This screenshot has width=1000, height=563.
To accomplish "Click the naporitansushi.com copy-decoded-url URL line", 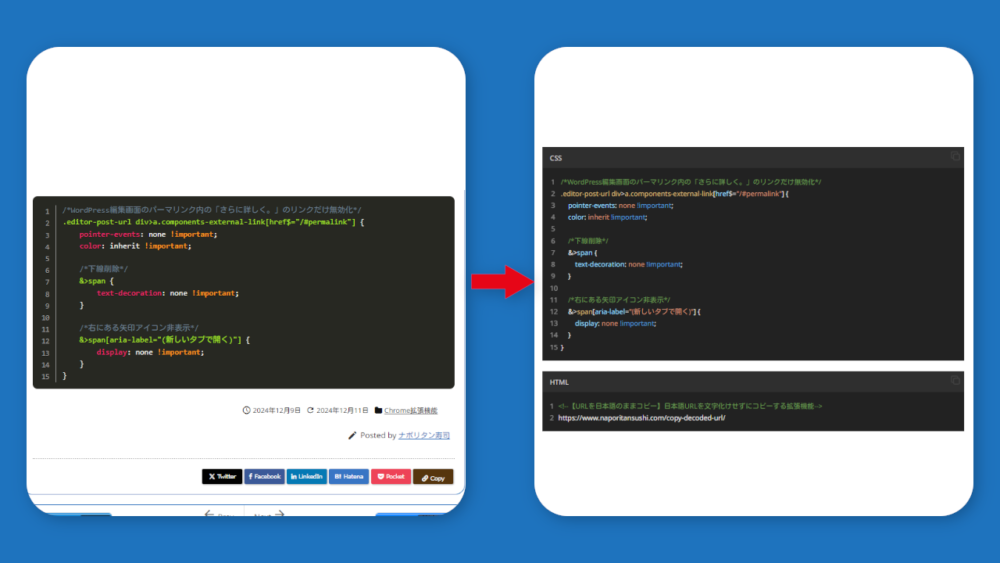I will [642, 418].
